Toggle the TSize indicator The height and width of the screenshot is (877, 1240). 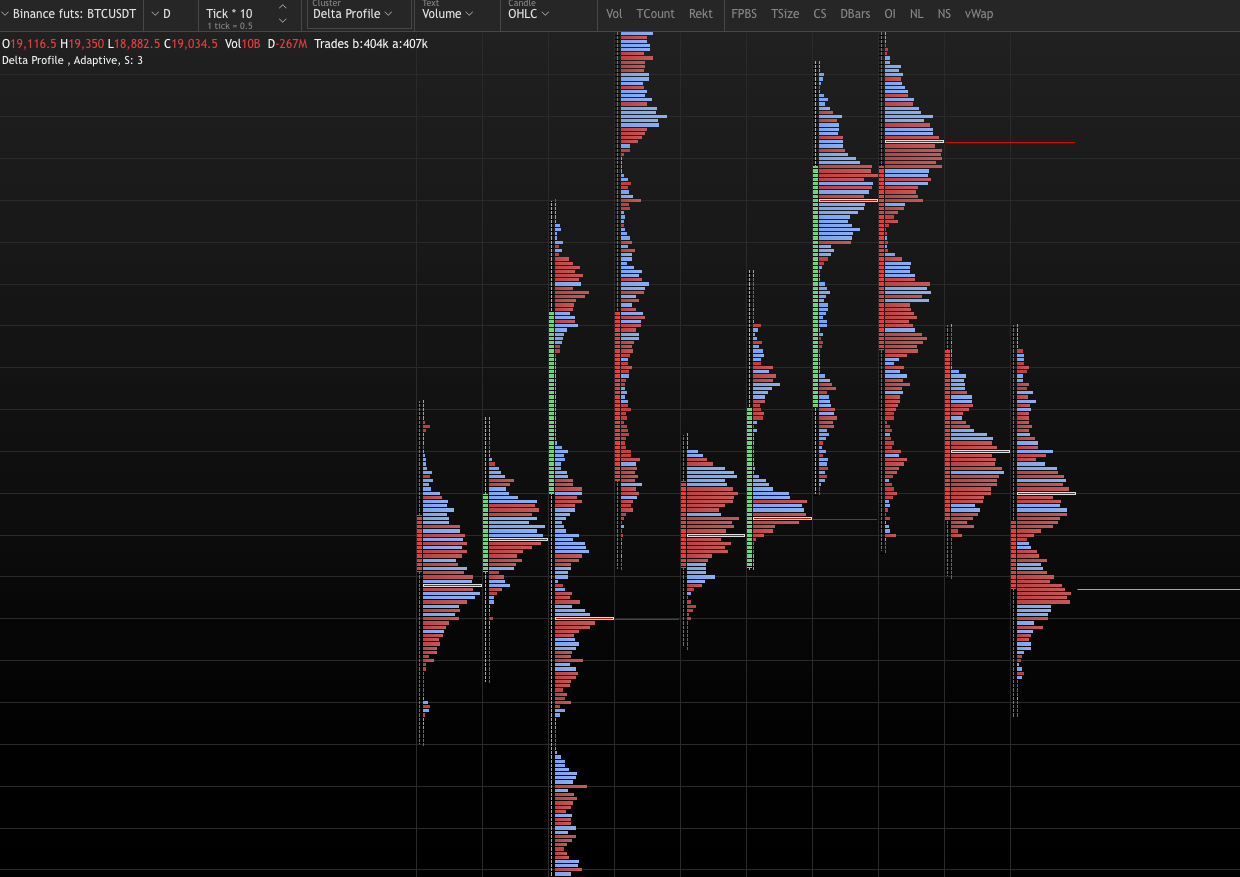pos(785,14)
